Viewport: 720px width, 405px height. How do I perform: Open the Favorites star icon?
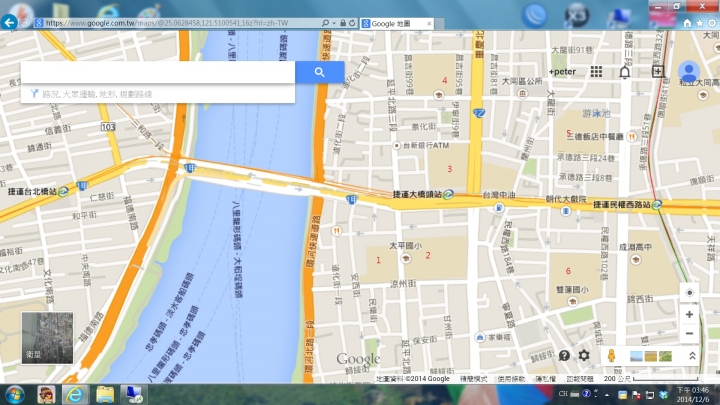coord(699,23)
